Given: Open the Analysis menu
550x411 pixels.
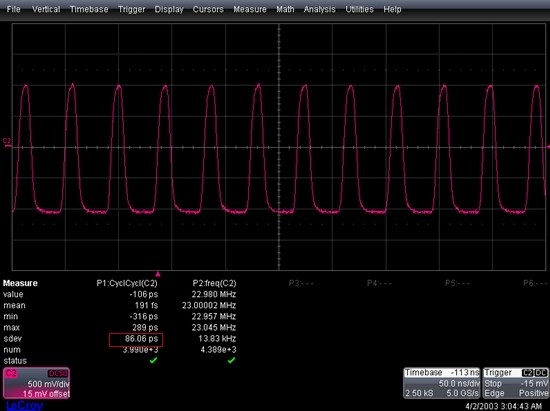Looking at the screenshot, I should [320, 9].
